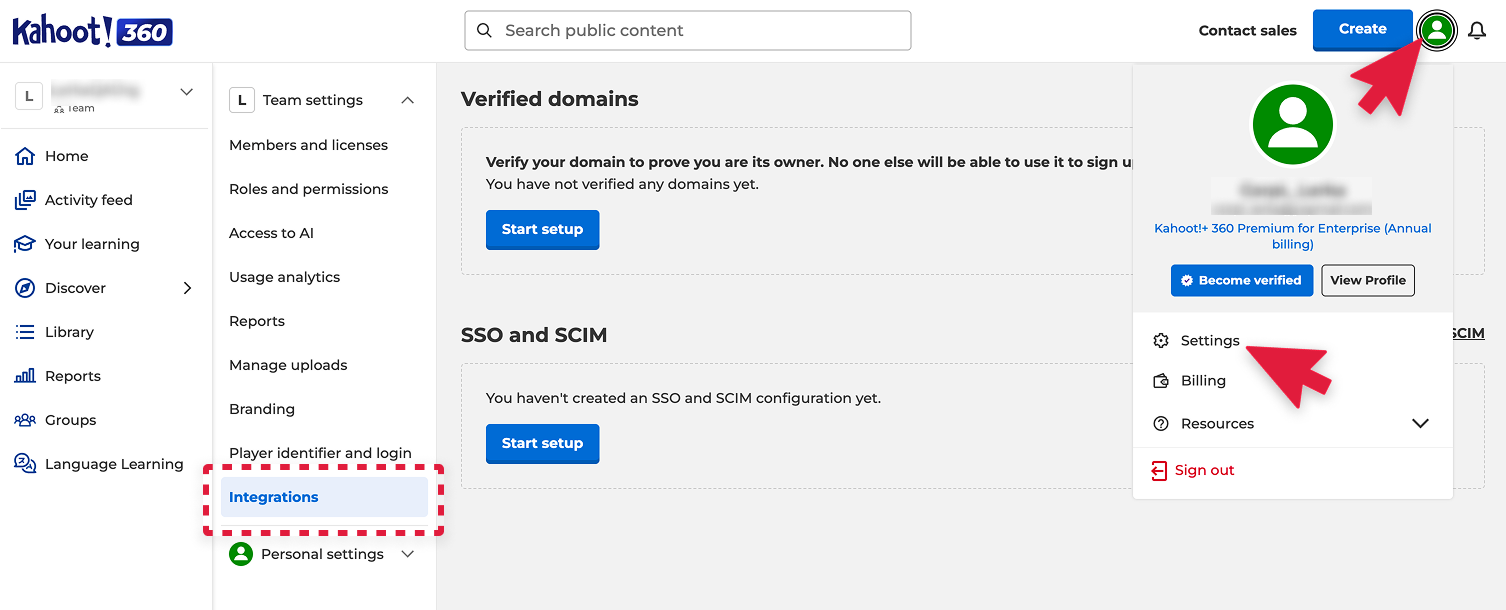Click the green avatar beside Personal settings
Viewport: 1506px width, 610px height.
pyautogui.click(x=241, y=554)
